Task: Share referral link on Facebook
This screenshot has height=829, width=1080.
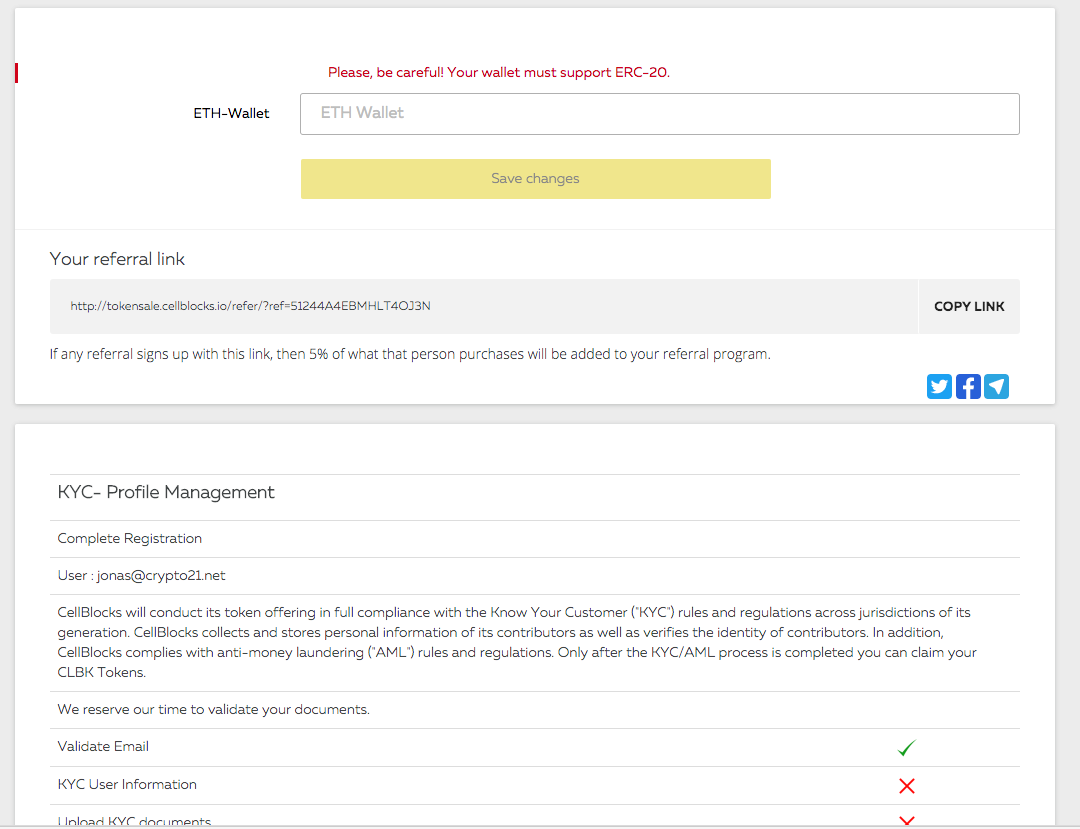Action: point(968,387)
